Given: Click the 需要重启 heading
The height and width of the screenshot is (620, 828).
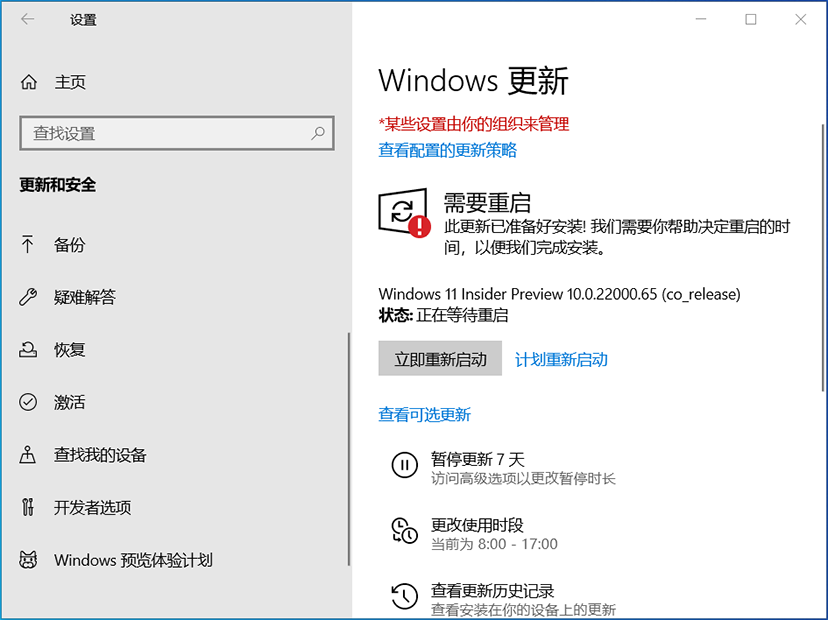Looking at the screenshot, I should [x=487, y=203].
